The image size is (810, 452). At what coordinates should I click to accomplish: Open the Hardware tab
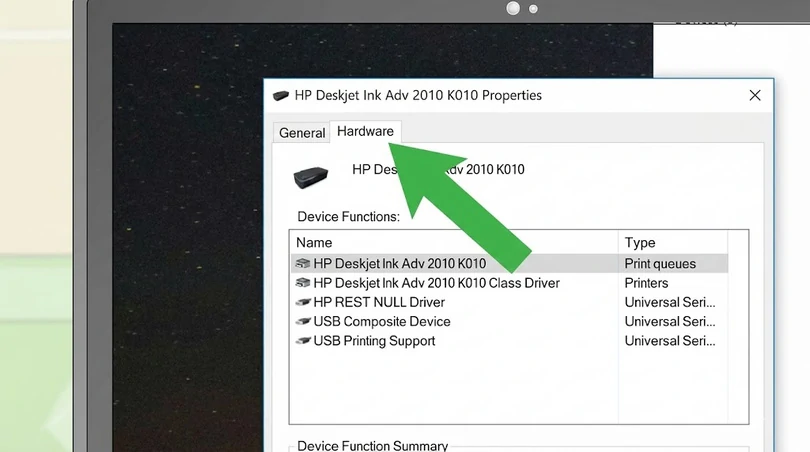[x=365, y=132]
